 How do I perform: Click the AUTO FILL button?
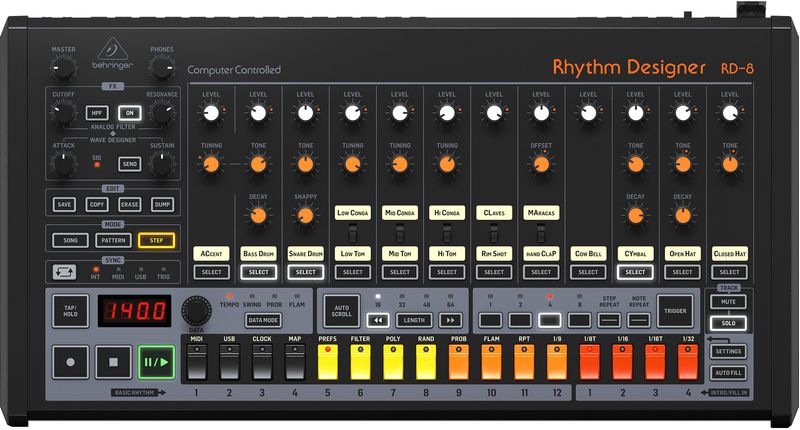[x=729, y=373]
